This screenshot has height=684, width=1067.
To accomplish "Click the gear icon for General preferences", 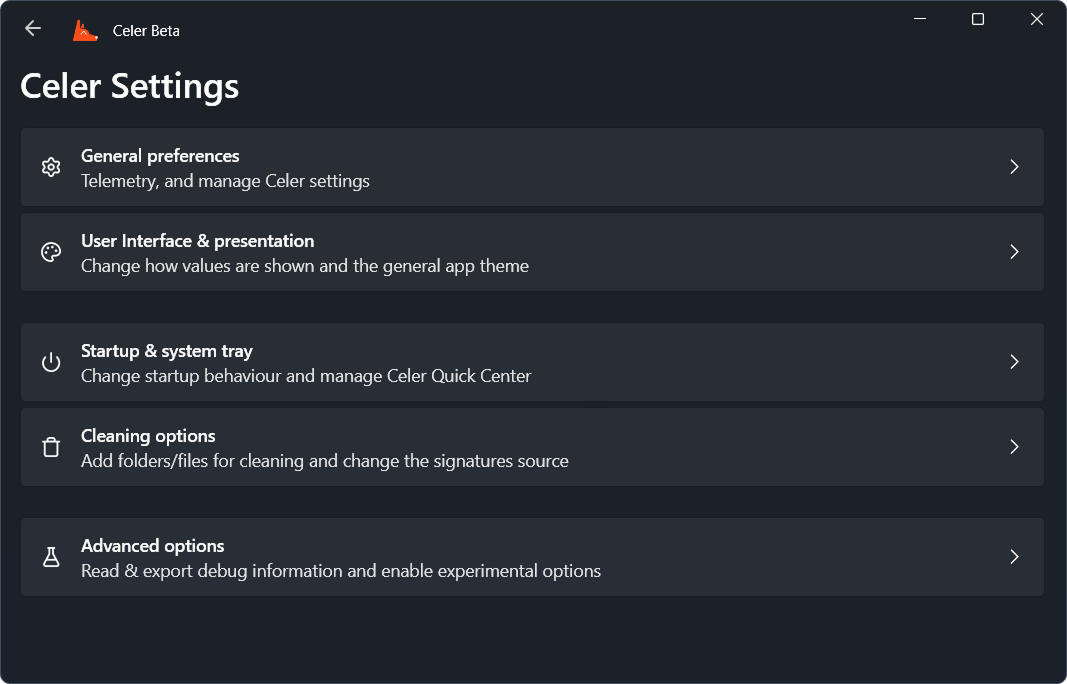I will tap(51, 167).
